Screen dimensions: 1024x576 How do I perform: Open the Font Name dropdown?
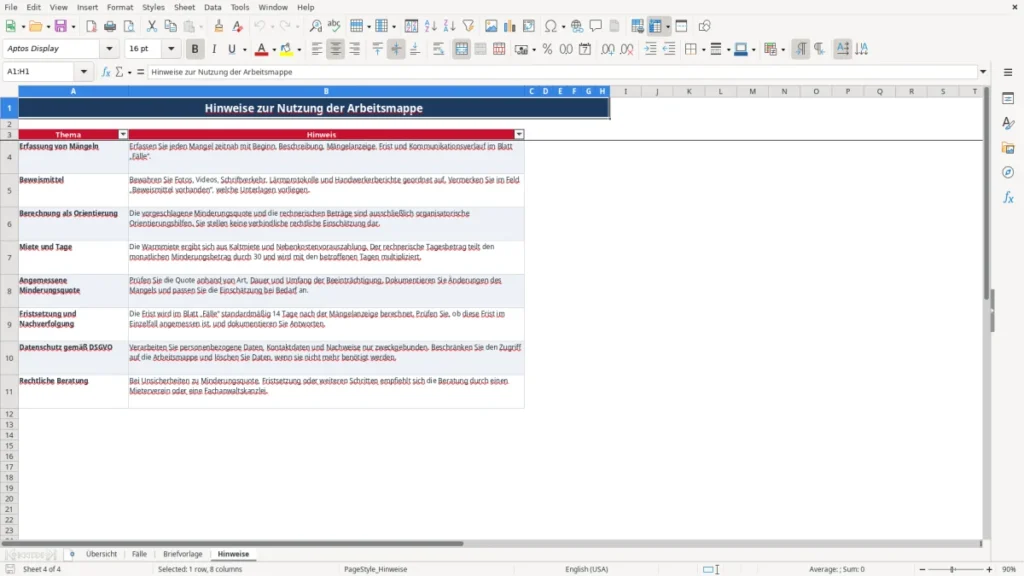point(109,48)
